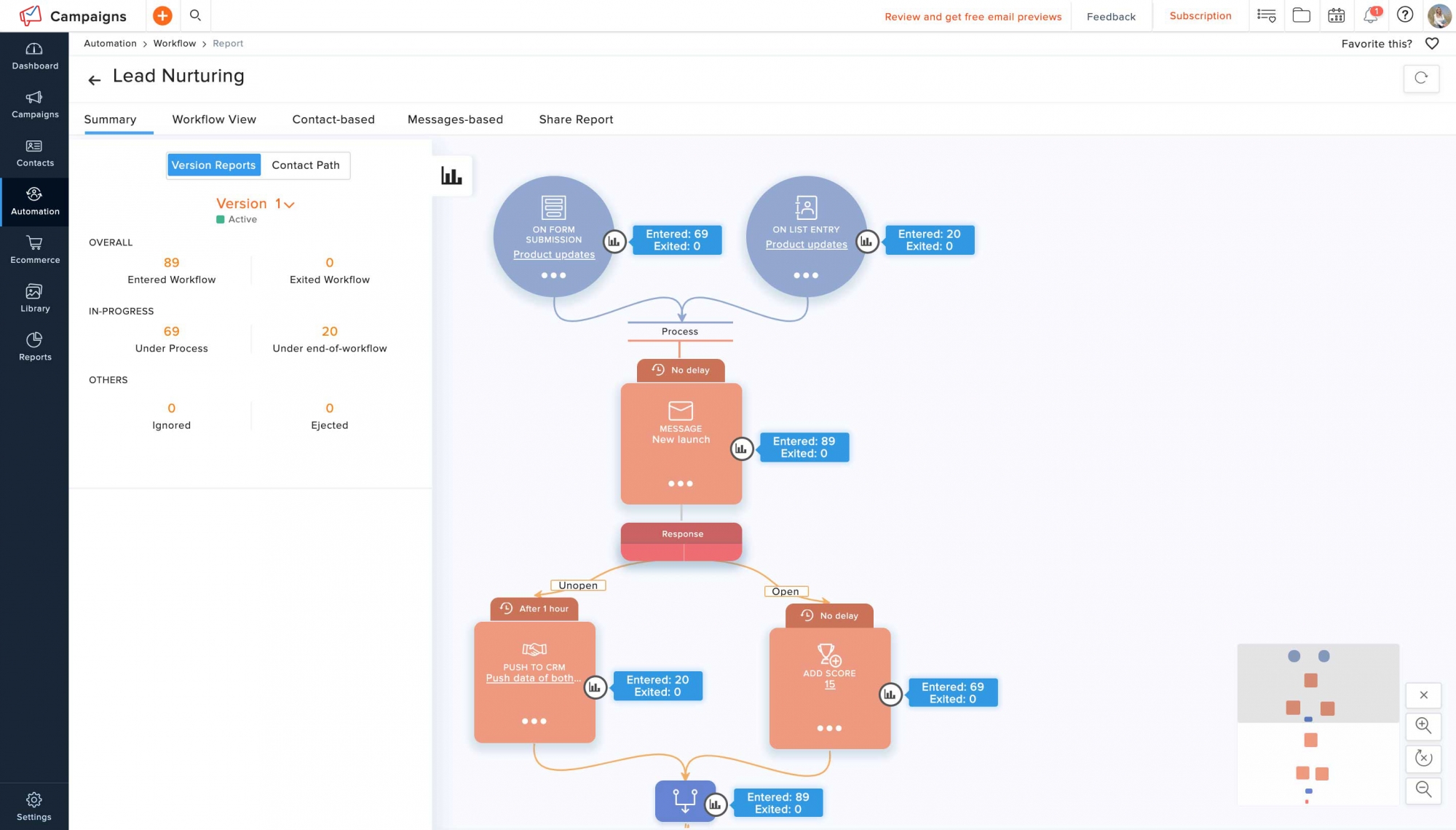Click the bar chart icon on form submission node
Screen dimensions: 1456x830
pos(613,241)
